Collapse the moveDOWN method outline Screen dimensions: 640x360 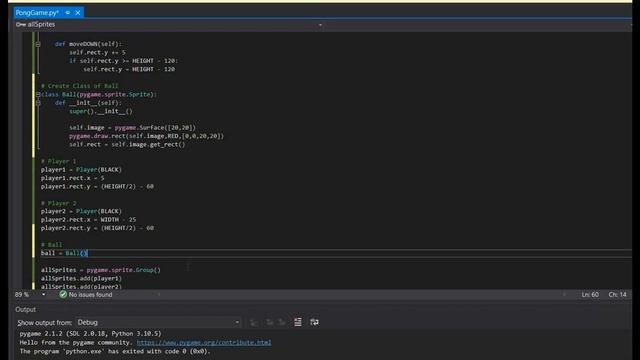(x=38, y=44)
